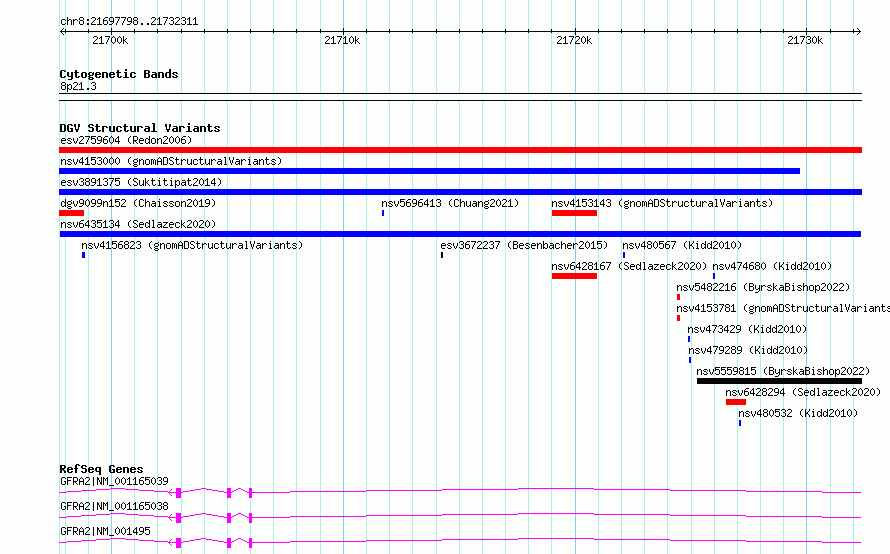Click the small blue nsv5696413 marker
890x554 pixels.
(x=383, y=213)
